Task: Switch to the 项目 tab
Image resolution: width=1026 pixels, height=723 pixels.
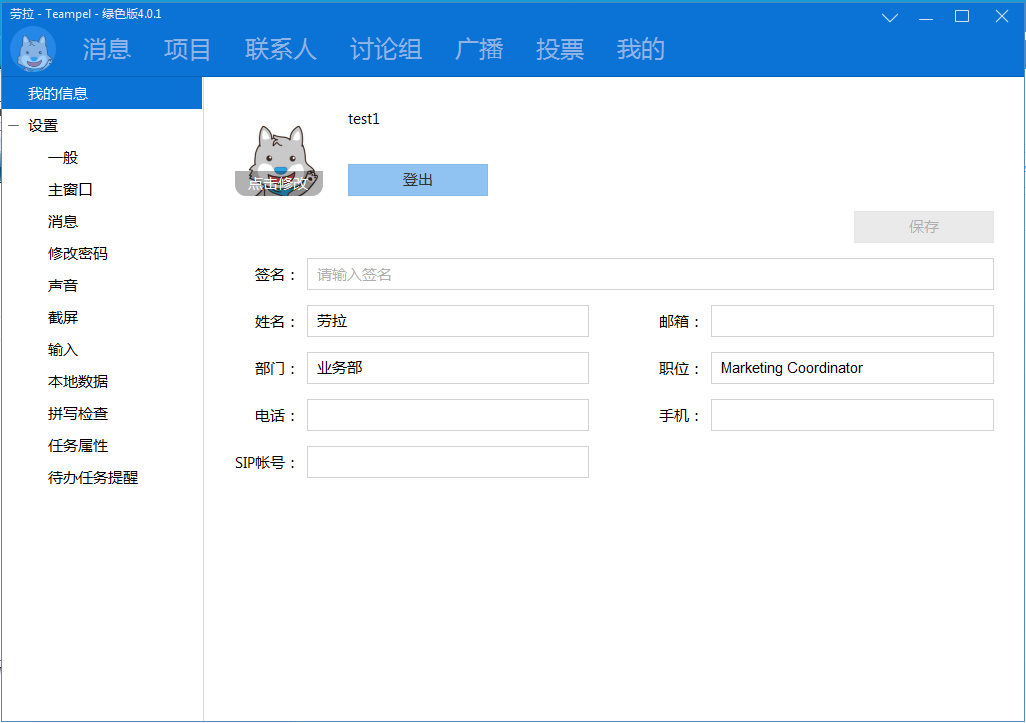Action: tap(187, 49)
